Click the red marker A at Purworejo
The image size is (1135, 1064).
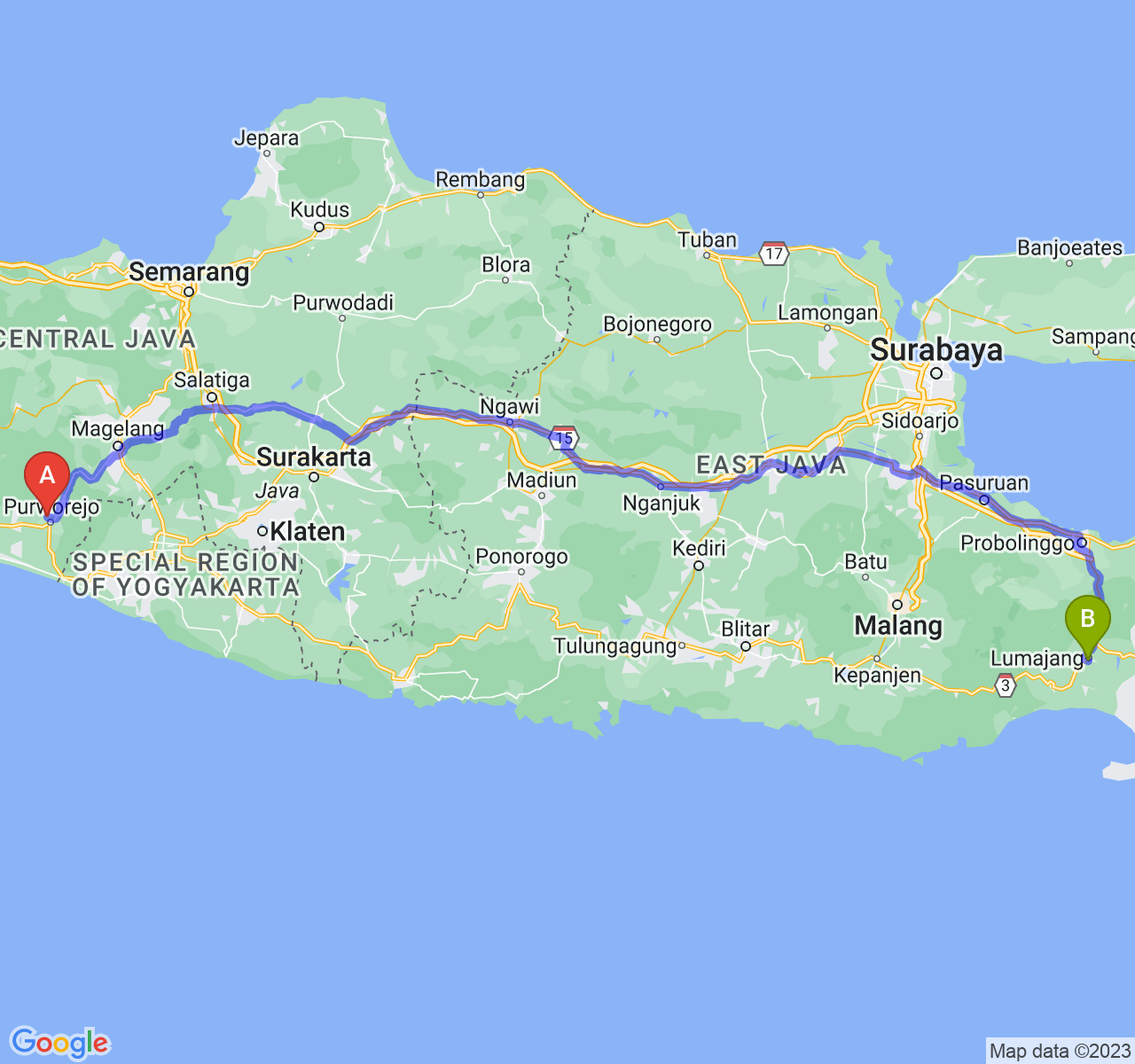[x=47, y=483]
